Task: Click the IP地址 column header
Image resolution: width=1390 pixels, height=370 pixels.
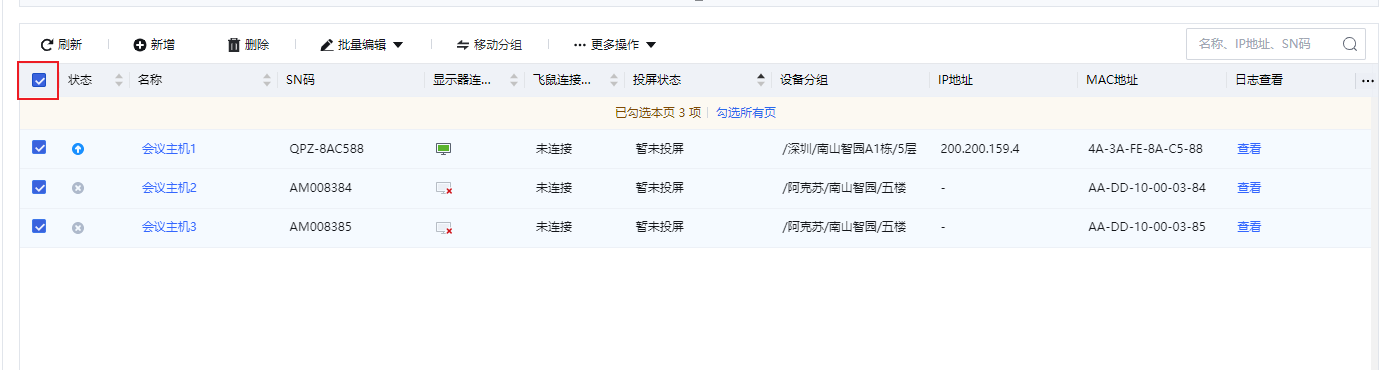Action: tap(955, 80)
